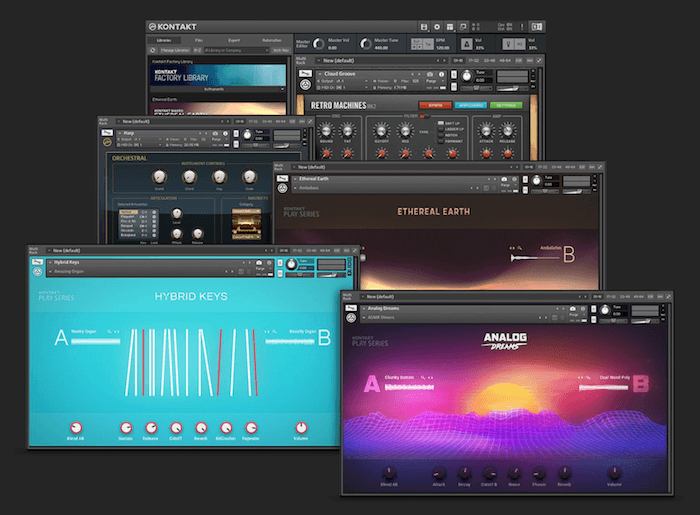Click the Wonky Organ waveform for slot A

pos(96,341)
